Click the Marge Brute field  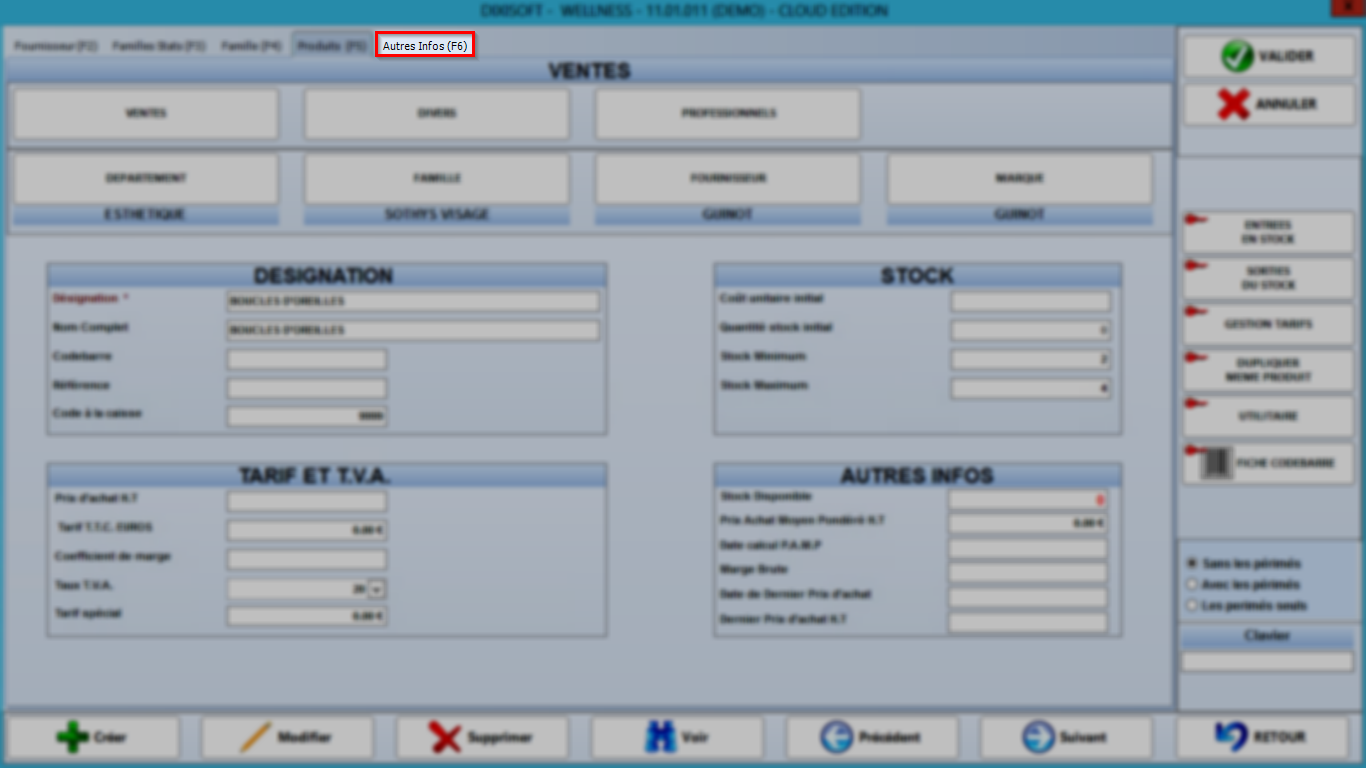tap(1028, 573)
